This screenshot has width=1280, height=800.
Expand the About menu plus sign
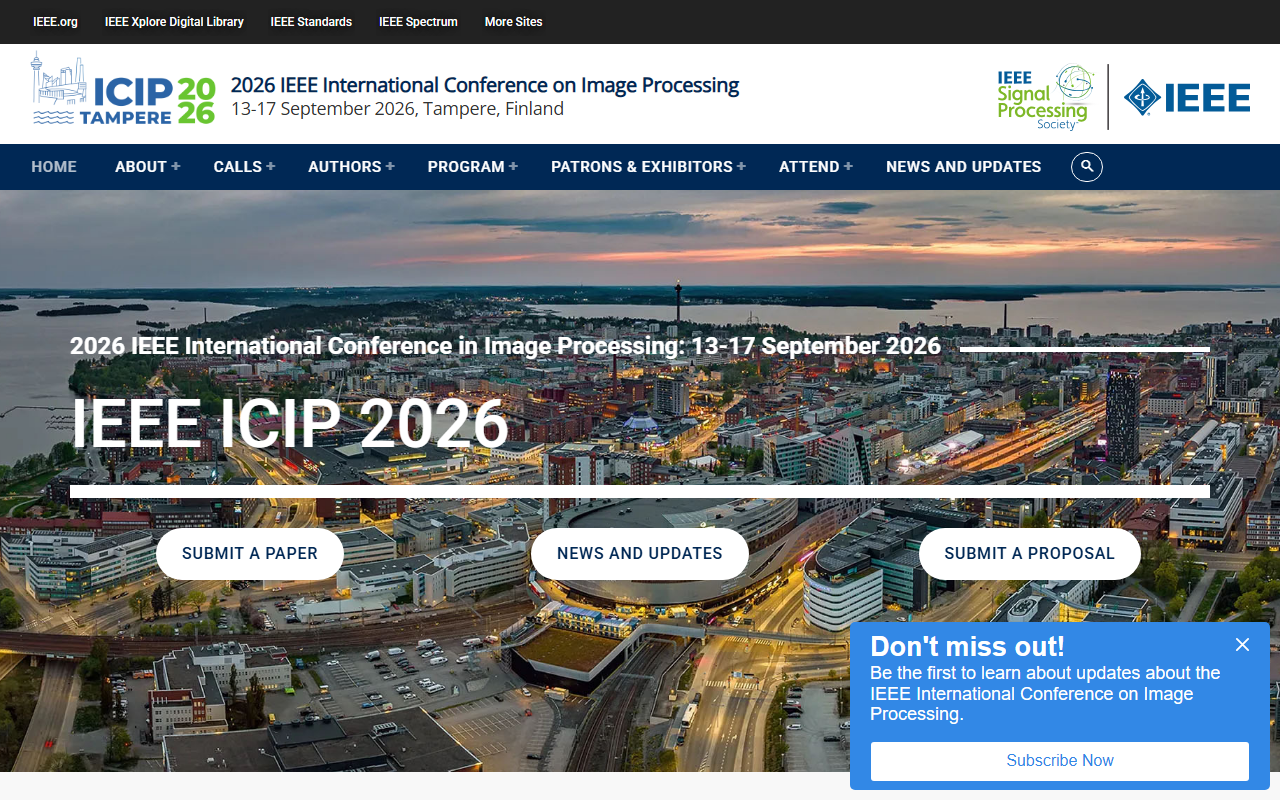pyautogui.click(x=176, y=167)
